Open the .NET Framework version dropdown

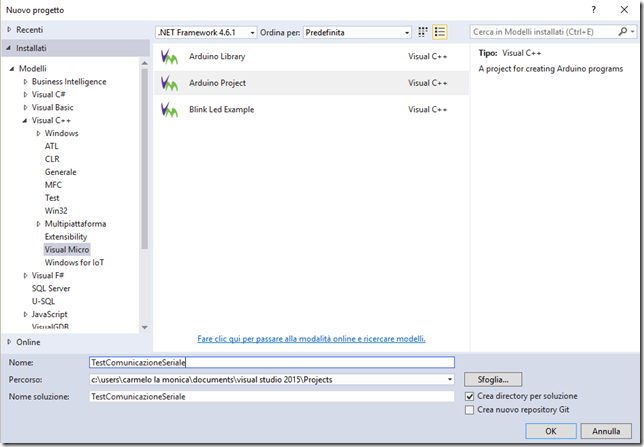tap(206, 32)
